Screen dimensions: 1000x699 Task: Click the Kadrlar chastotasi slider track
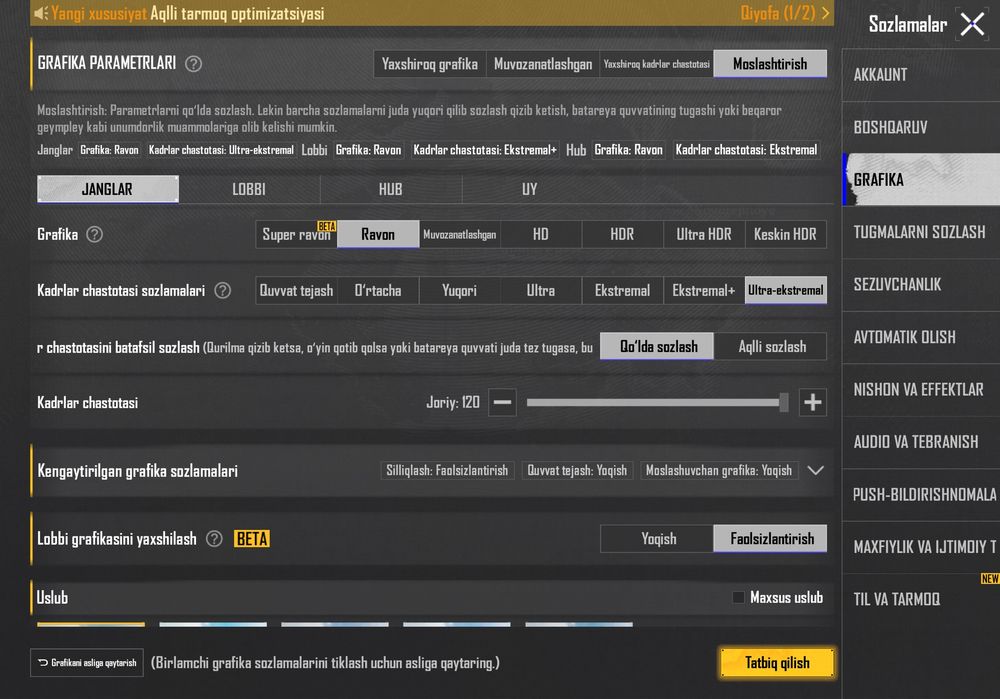[657, 402]
